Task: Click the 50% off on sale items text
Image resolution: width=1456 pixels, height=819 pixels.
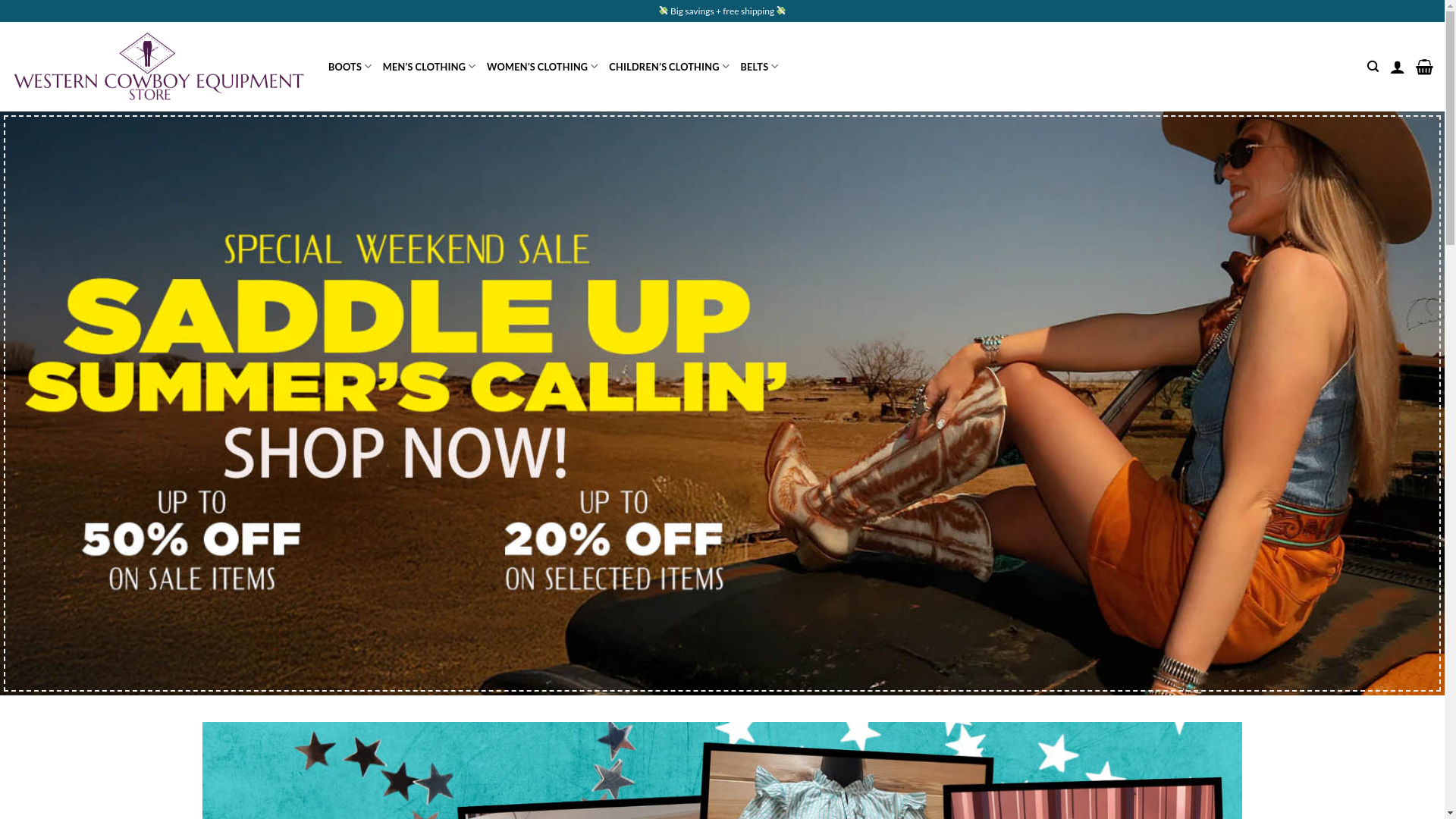Action: click(x=192, y=540)
